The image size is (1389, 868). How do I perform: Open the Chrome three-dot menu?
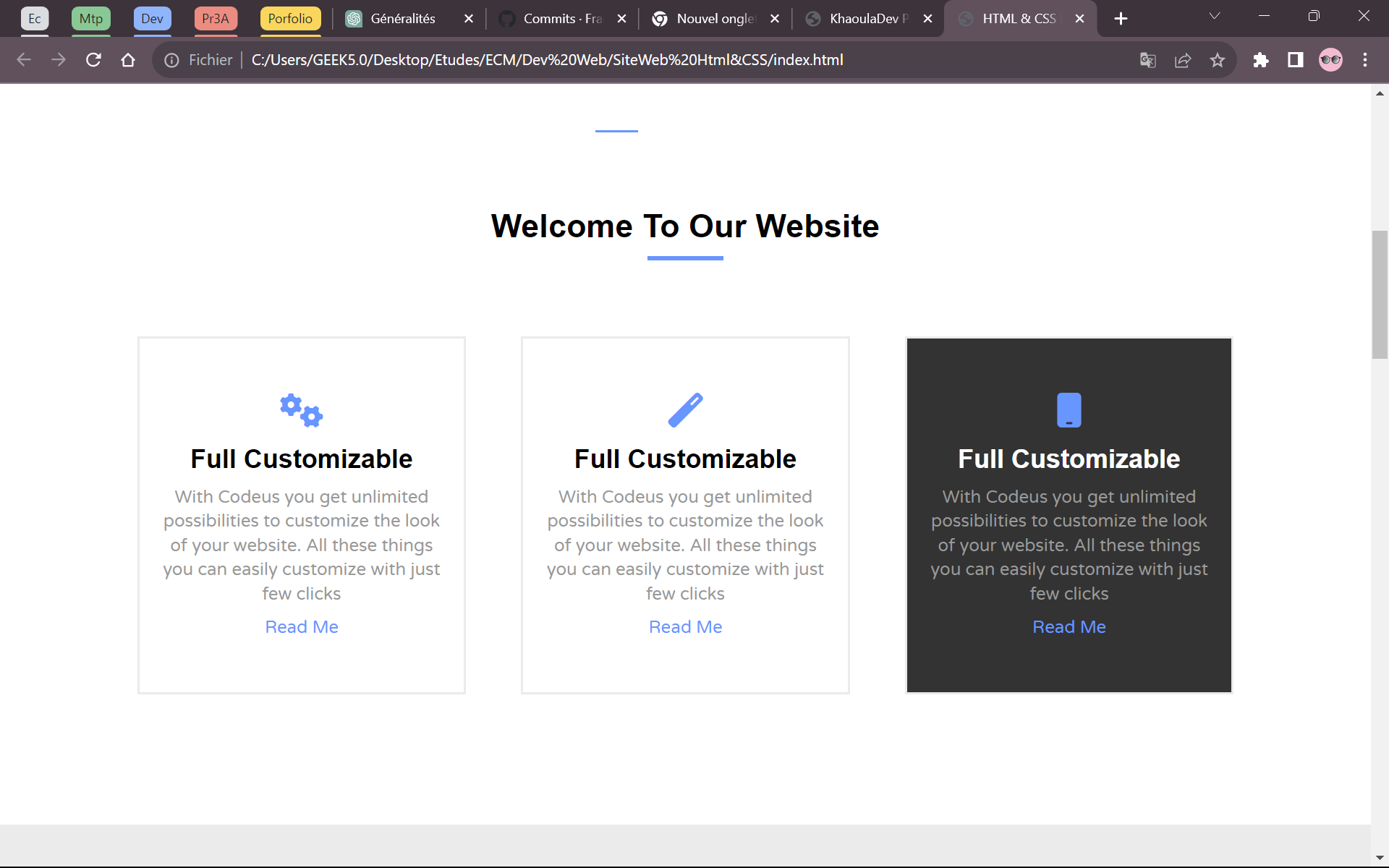[x=1365, y=60]
